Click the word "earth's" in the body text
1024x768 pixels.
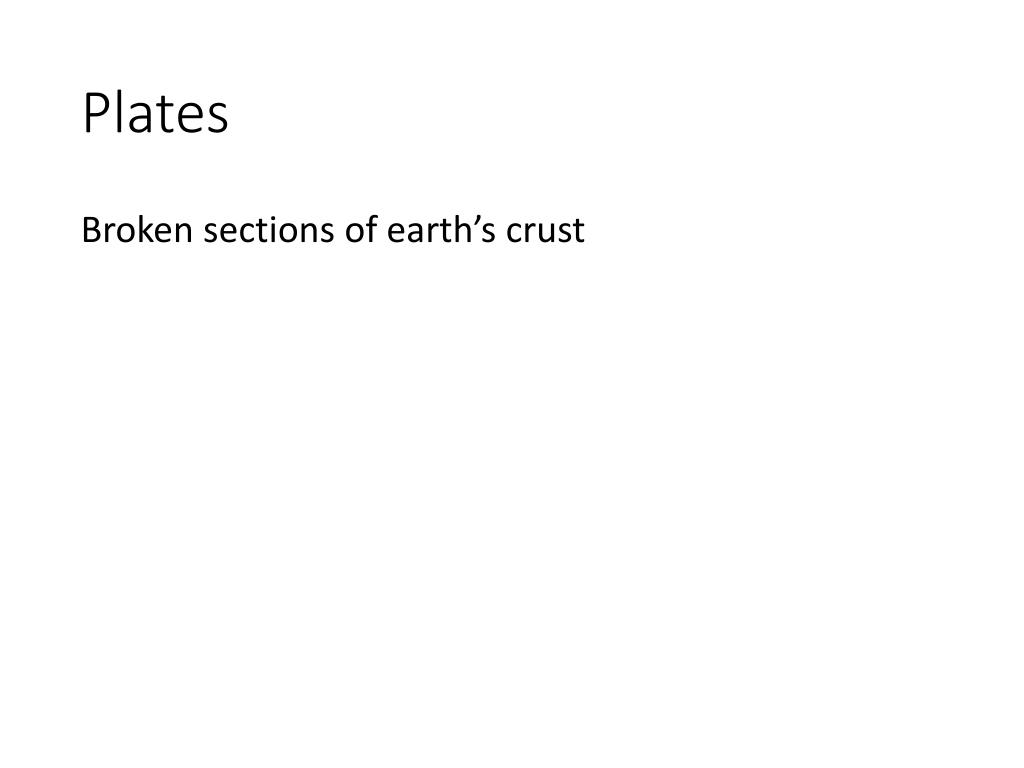(441, 230)
